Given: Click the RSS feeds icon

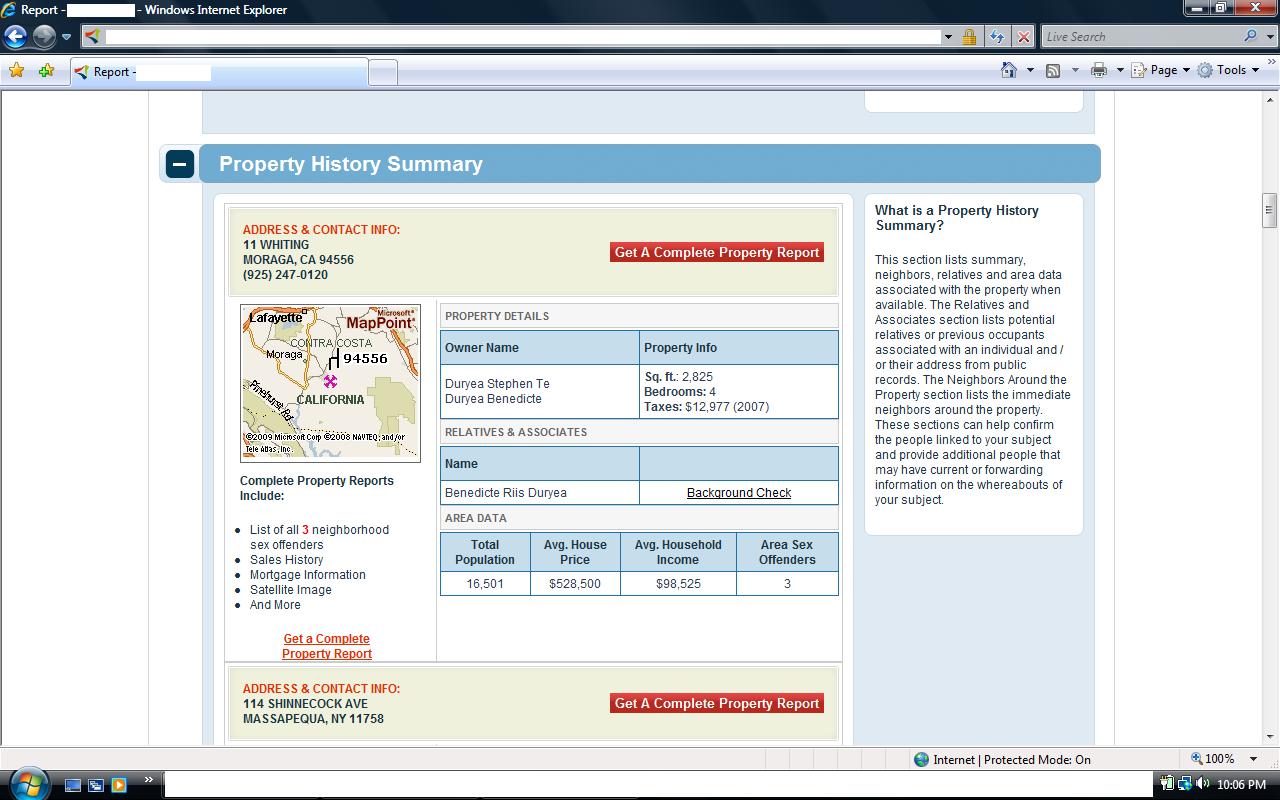Looking at the screenshot, I should 1053,70.
